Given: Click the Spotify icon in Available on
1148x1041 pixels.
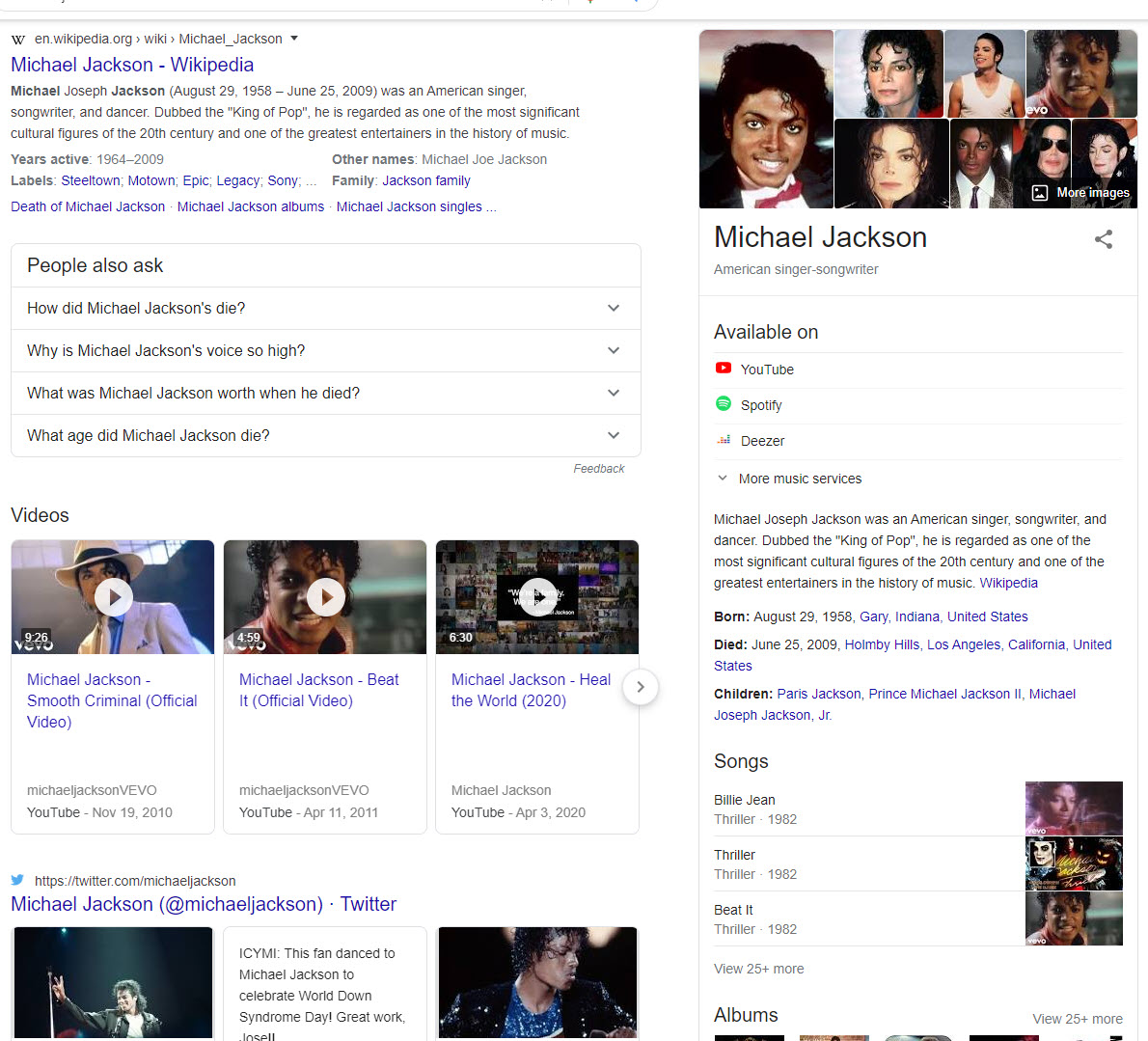Looking at the screenshot, I should (724, 404).
